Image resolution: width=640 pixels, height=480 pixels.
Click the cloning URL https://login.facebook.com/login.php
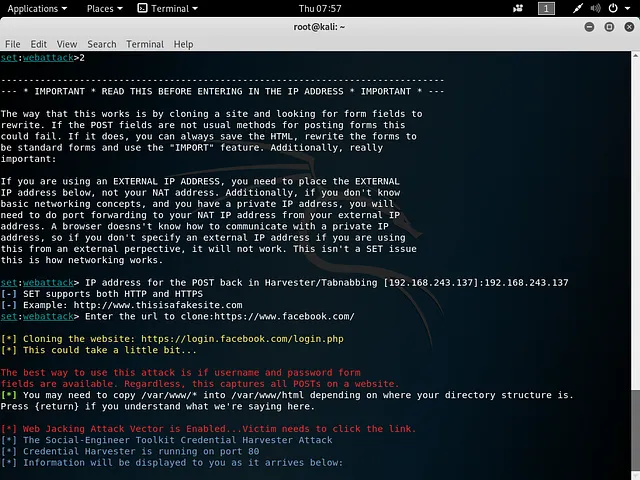242,339
